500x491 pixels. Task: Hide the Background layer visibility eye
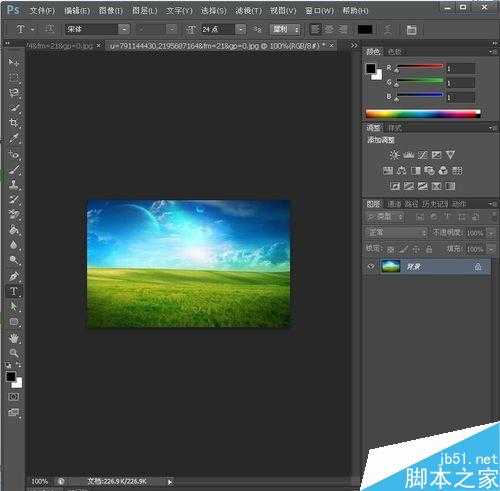(x=371, y=267)
